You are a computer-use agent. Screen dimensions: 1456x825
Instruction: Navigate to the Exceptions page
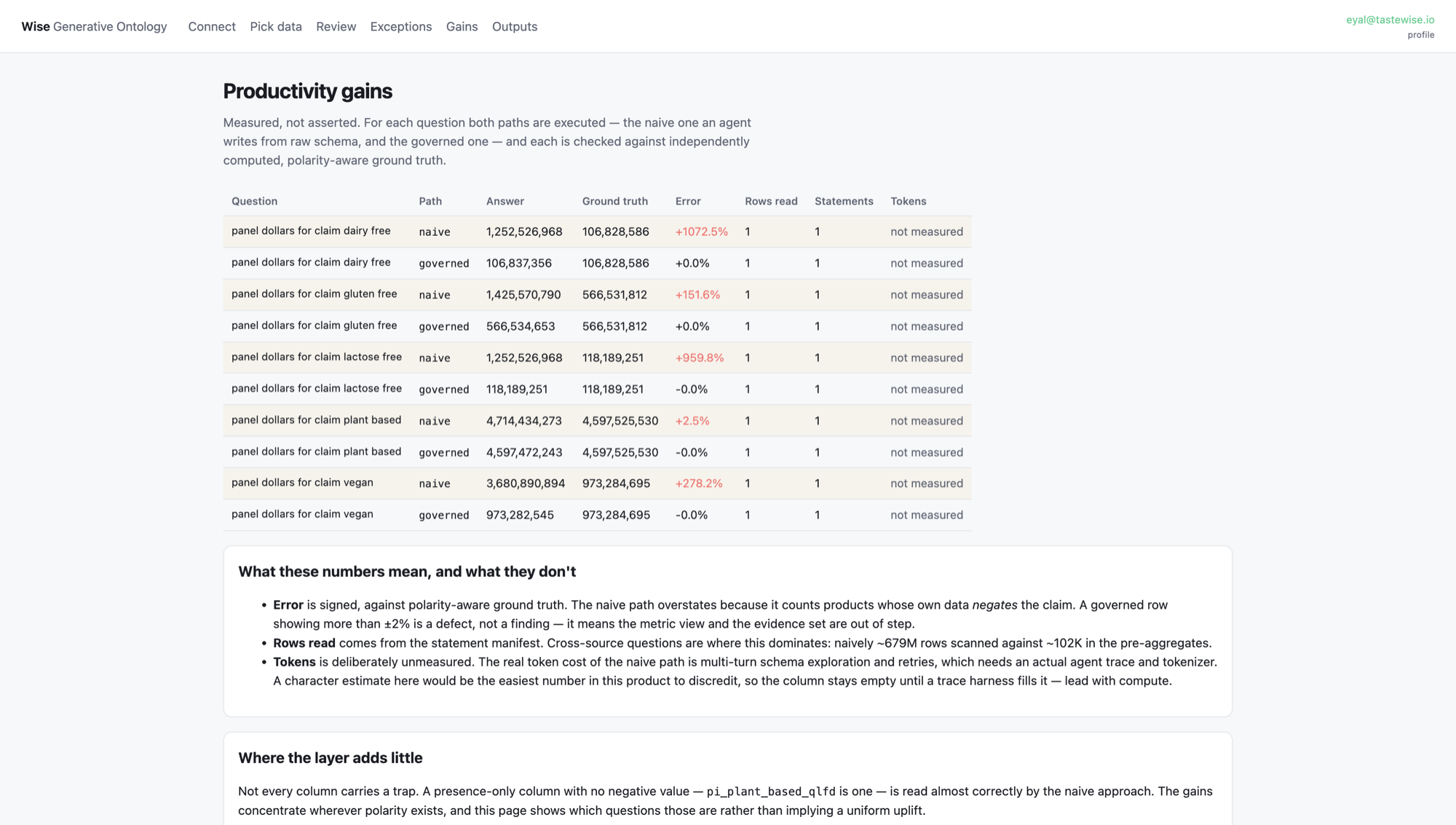coord(401,26)
